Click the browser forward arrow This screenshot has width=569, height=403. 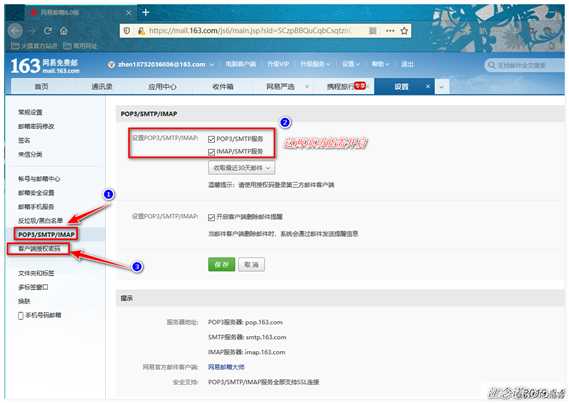pyautogui.click(x=32, y=31)
